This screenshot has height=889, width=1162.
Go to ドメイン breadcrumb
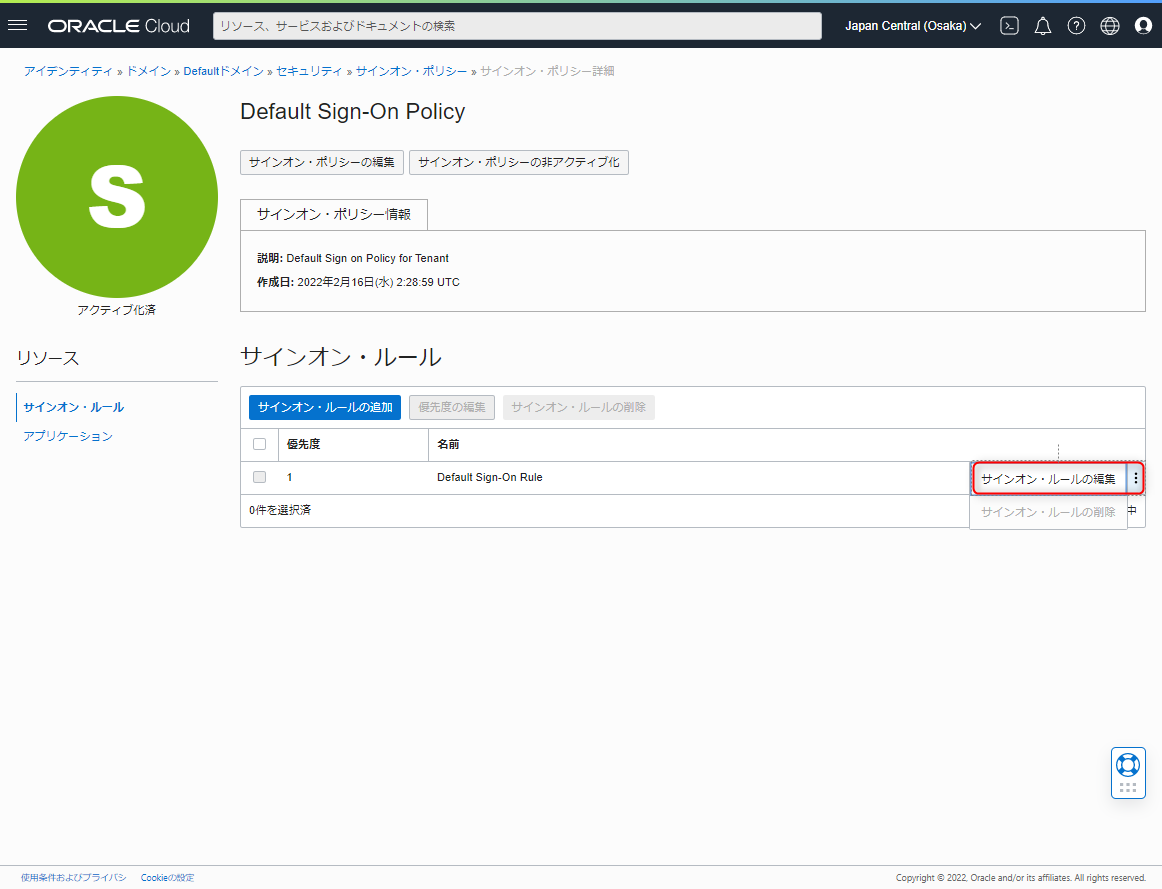point(148,71)
